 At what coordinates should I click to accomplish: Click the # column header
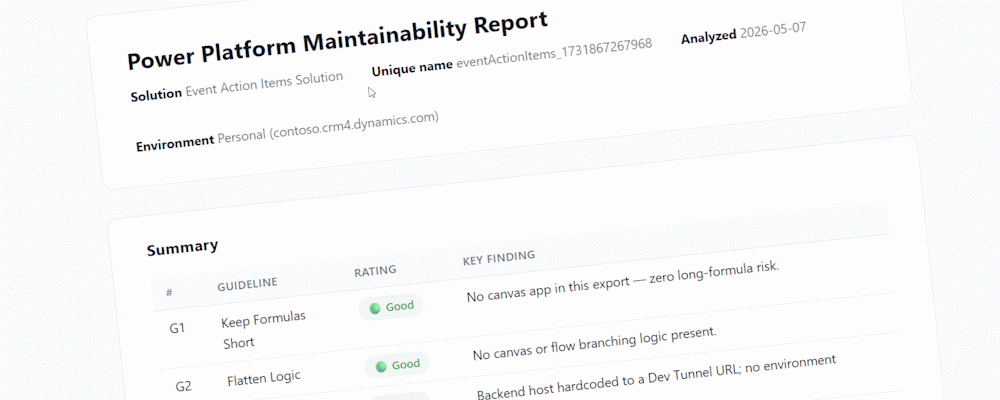(x=169, y=292)
